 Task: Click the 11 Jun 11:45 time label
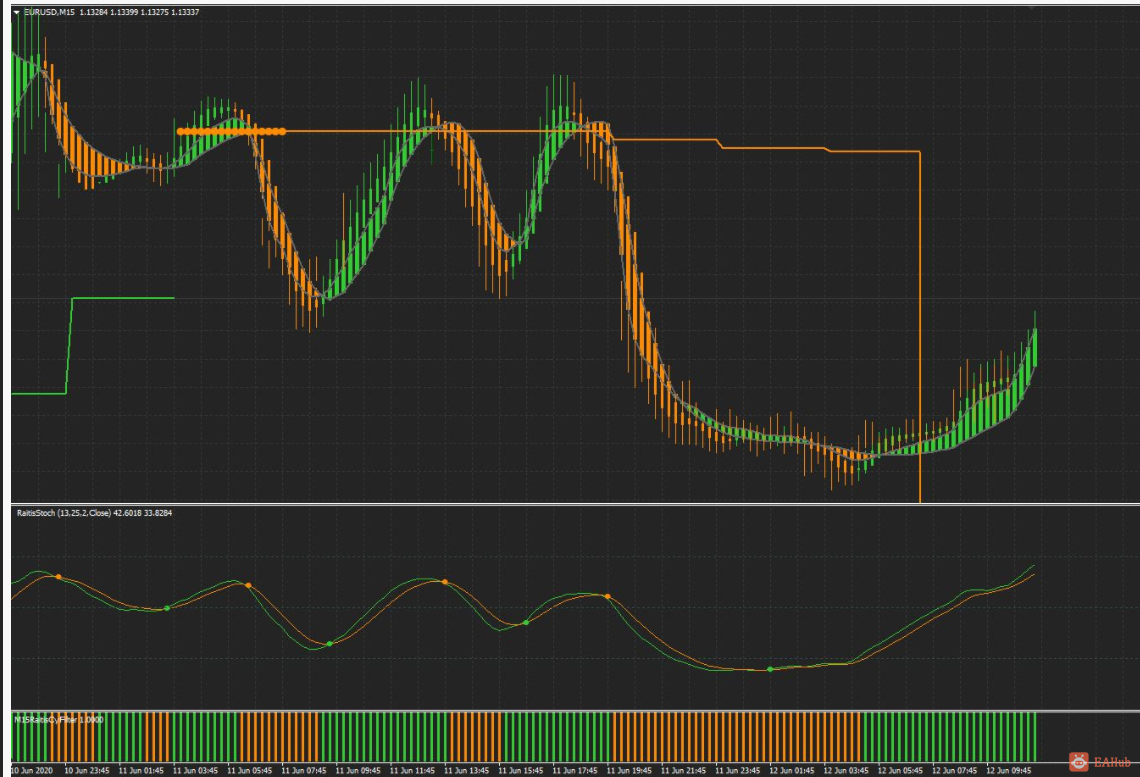(x=412, y=770)
